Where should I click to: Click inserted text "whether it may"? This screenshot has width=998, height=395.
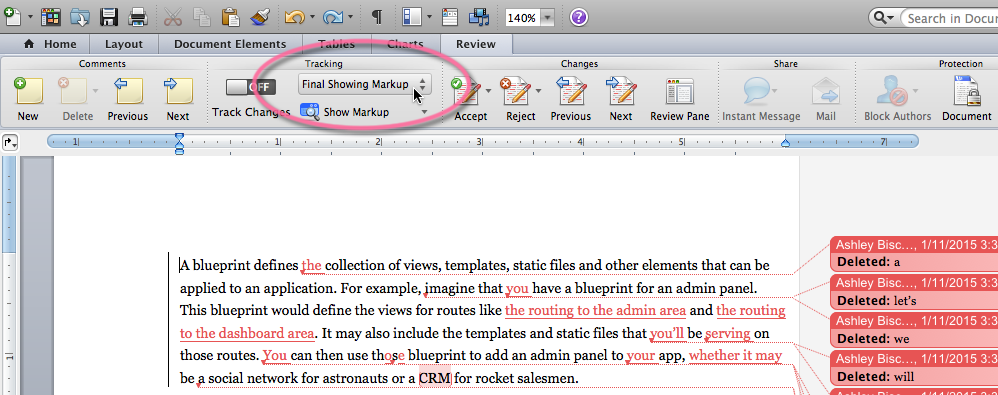[x=735, y=356]
